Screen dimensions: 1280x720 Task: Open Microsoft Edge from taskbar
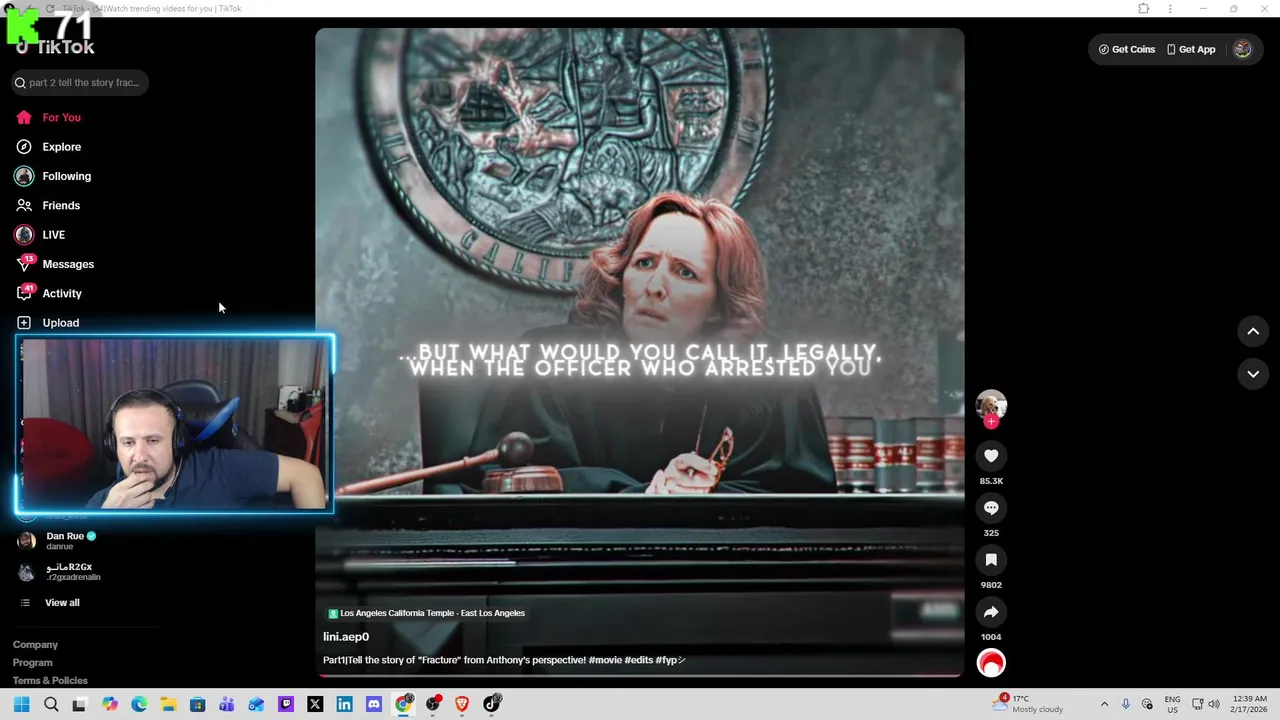139,704
